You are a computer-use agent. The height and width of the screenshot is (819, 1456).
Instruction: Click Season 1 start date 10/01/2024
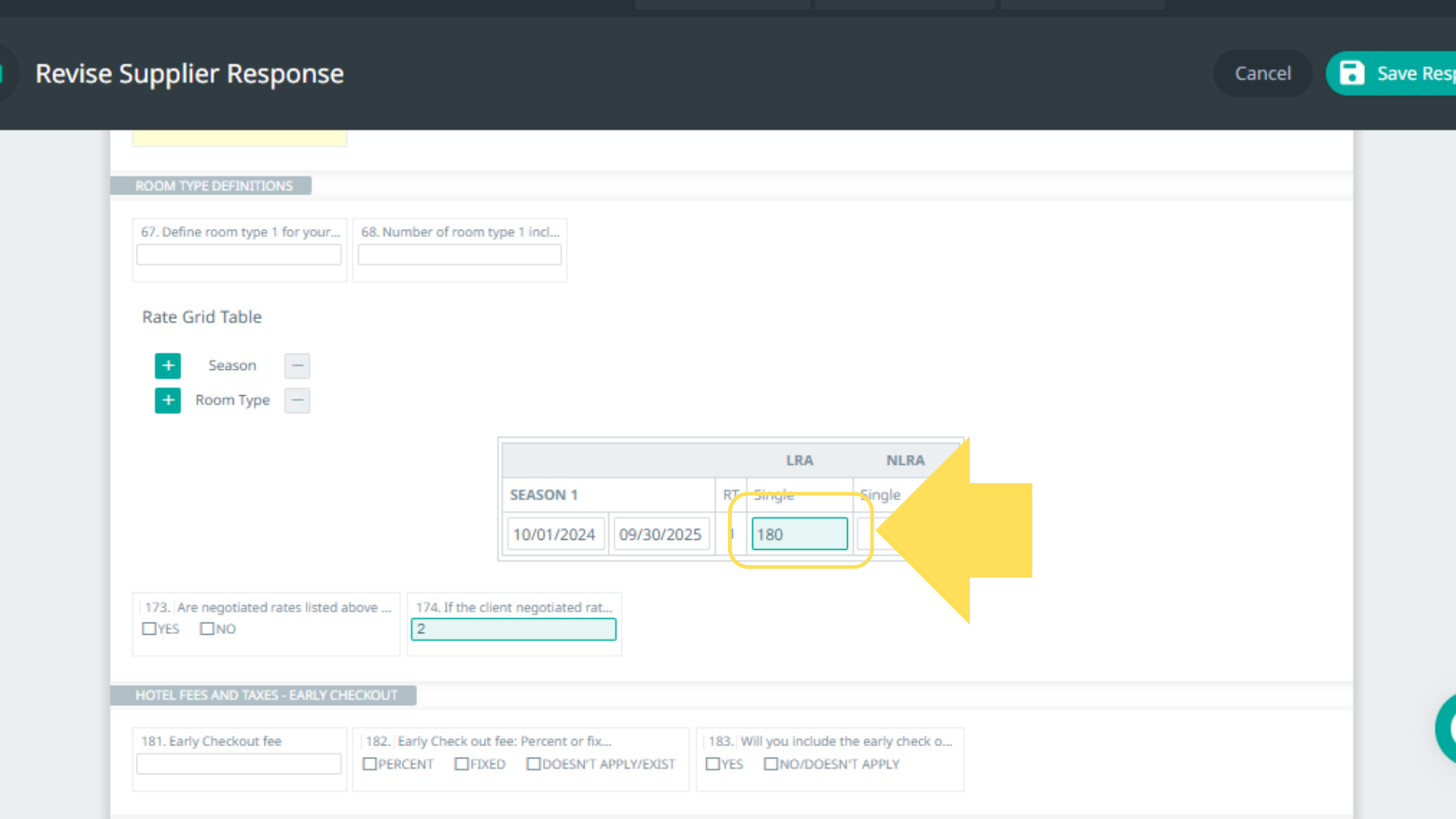(x=555, y=534)
